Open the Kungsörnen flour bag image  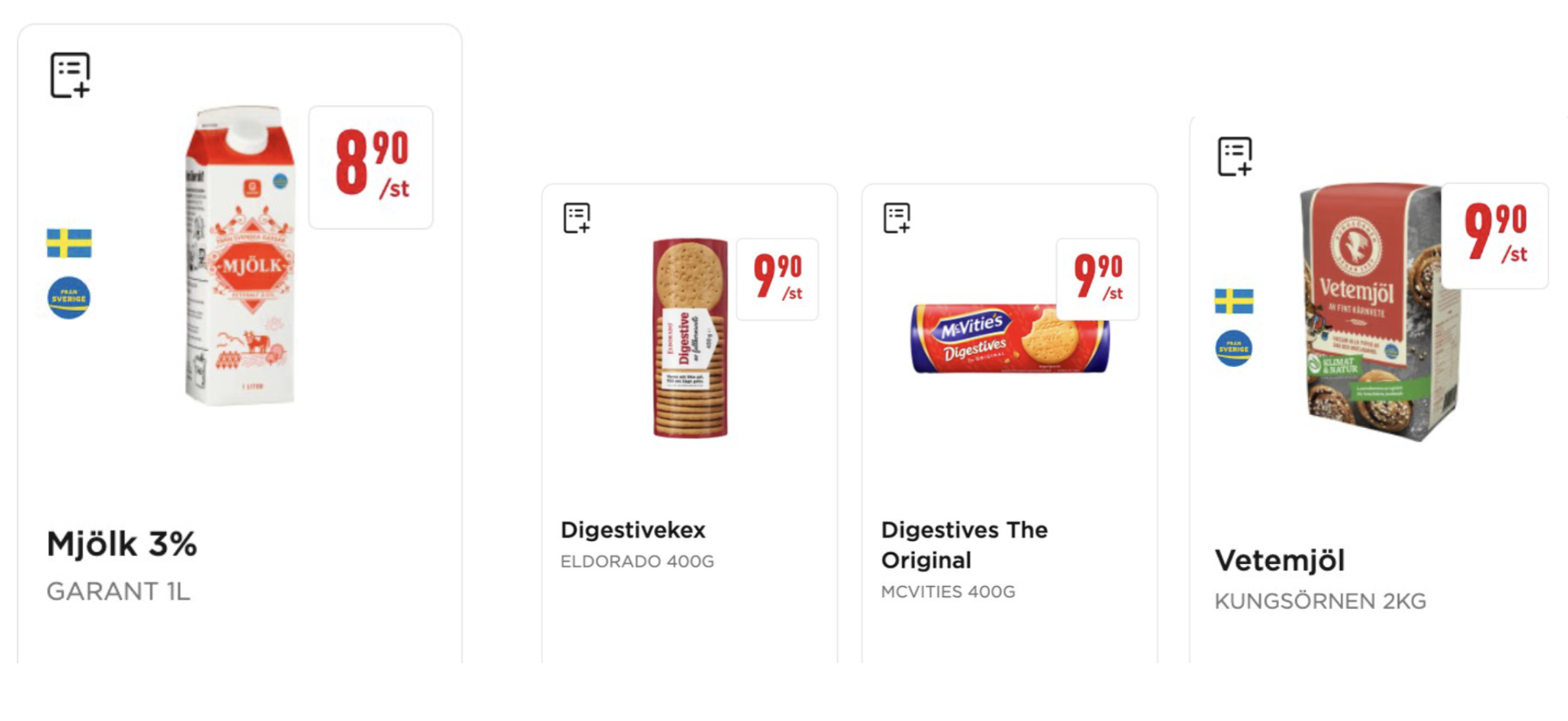tap(1376, 313)
